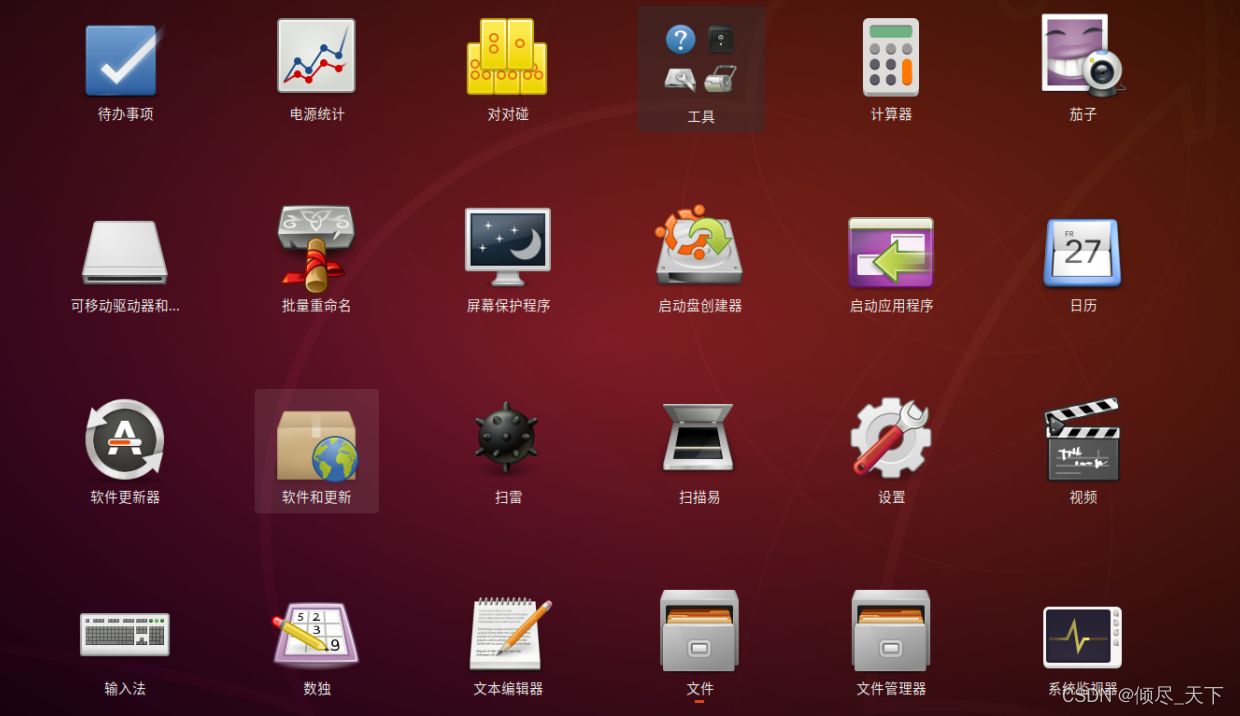The width and height of the screenshot is (1240, 716).
Task: Open 软件和更新 software and updates
Action: point(316,440)
